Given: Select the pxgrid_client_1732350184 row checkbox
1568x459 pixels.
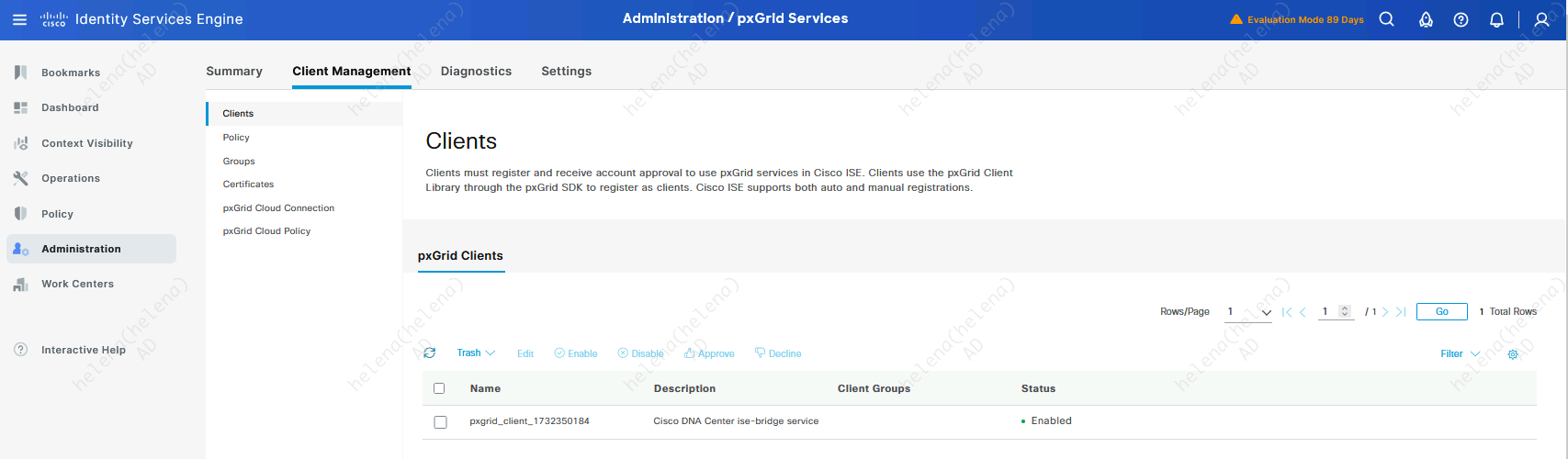Looking at the screenshot, I should [x=440, y=421].
